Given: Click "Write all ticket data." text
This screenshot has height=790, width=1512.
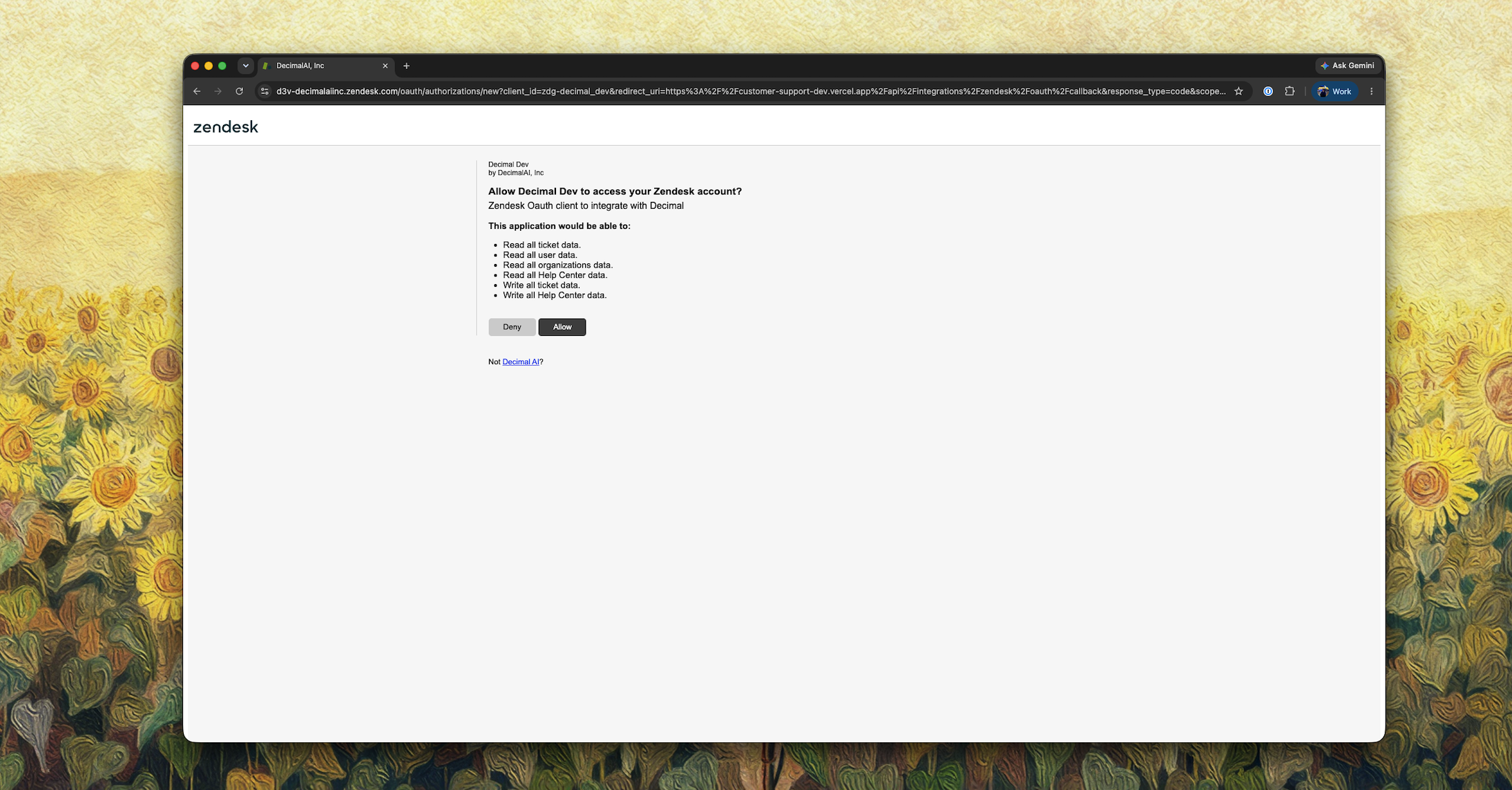Looking at the screenshot, I should [x=542, y=285].
